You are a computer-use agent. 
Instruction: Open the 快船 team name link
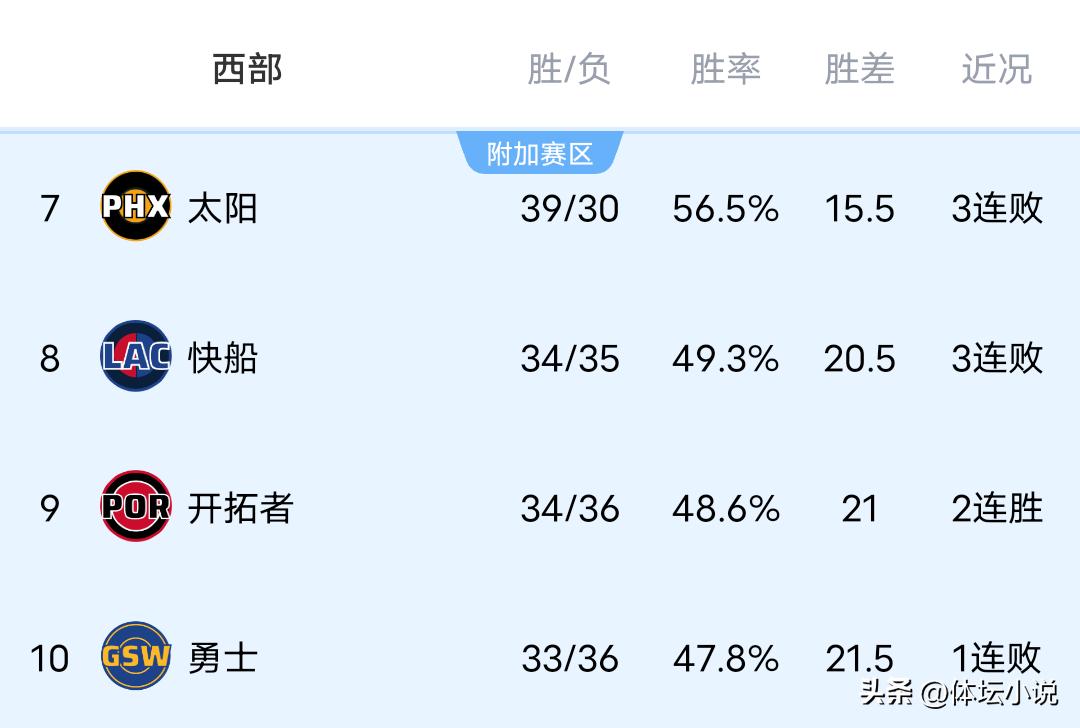coord(222,358)
